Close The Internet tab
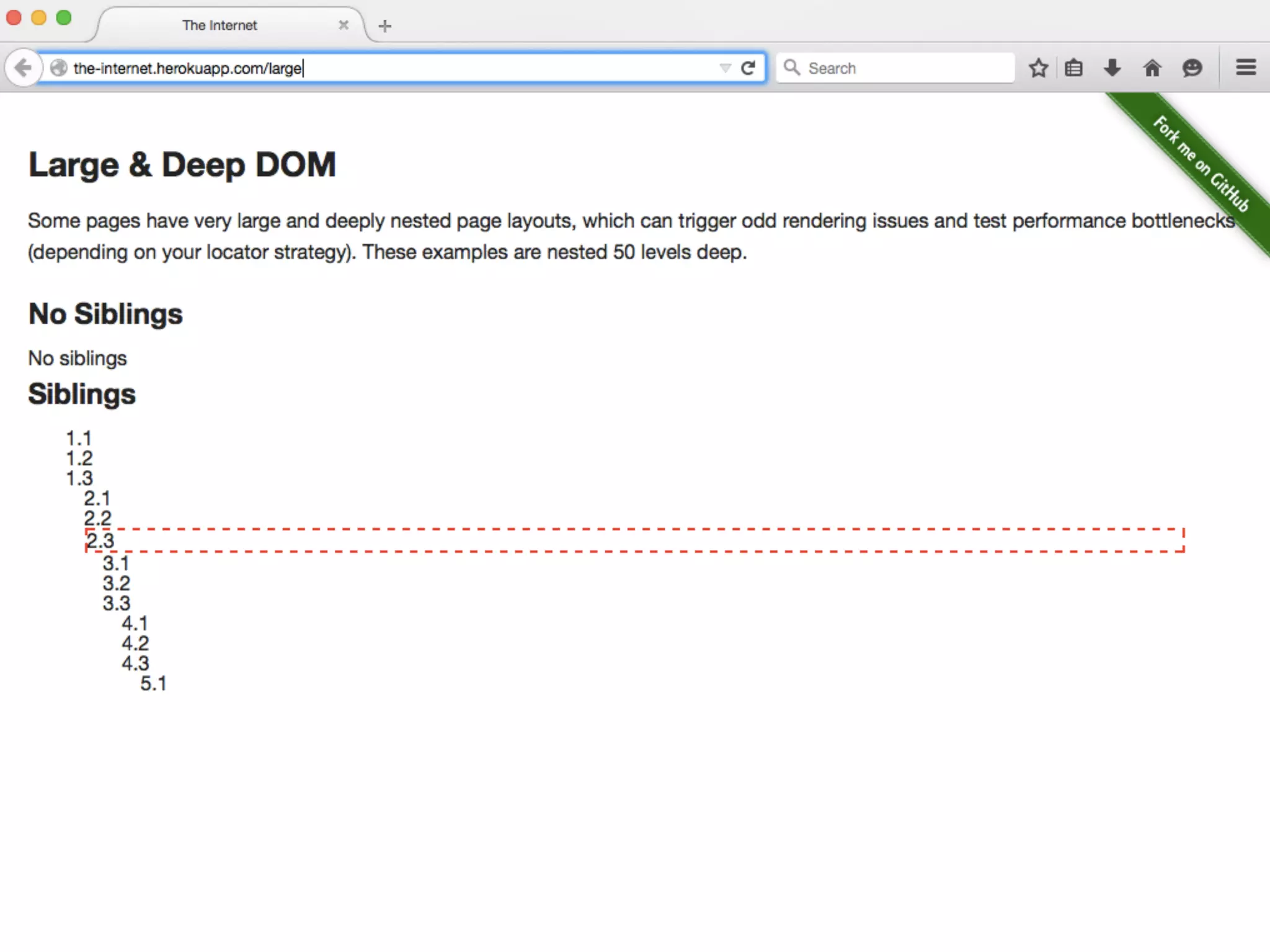1270x952 pixels. (x=344, y=25)
